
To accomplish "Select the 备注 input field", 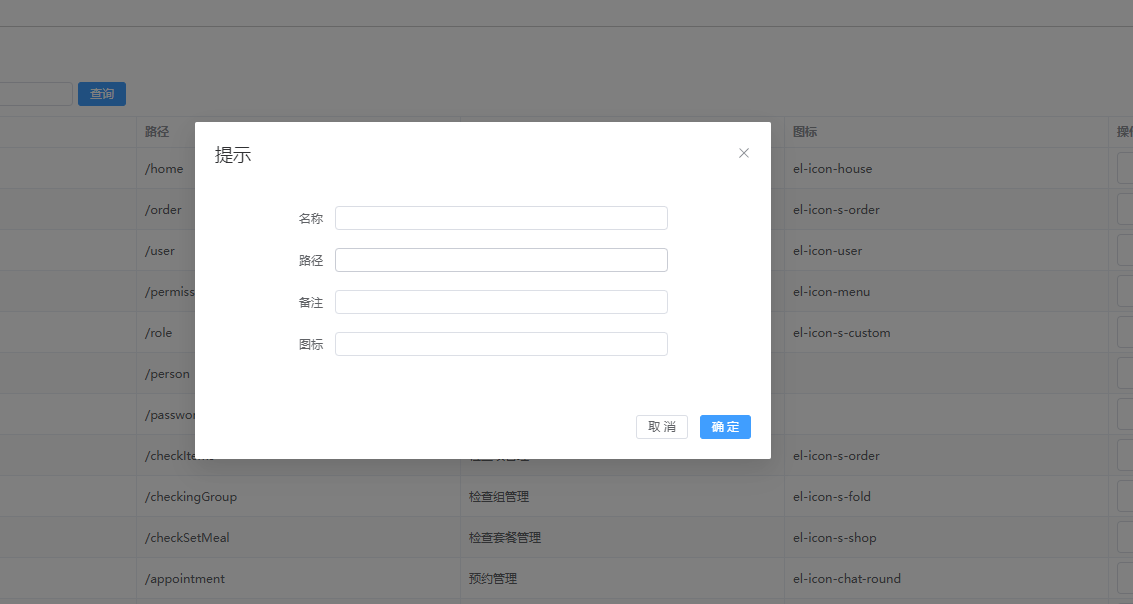I will 501,302.
